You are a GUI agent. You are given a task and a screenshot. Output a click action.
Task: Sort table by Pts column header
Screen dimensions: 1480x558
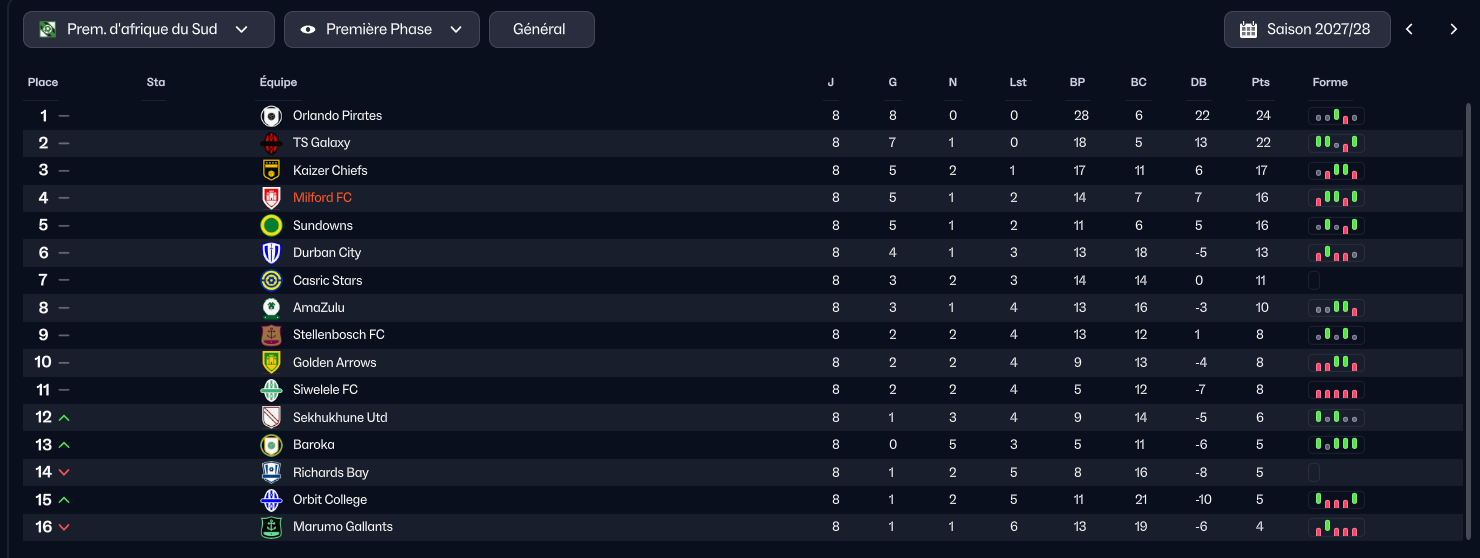(1260, 83)
